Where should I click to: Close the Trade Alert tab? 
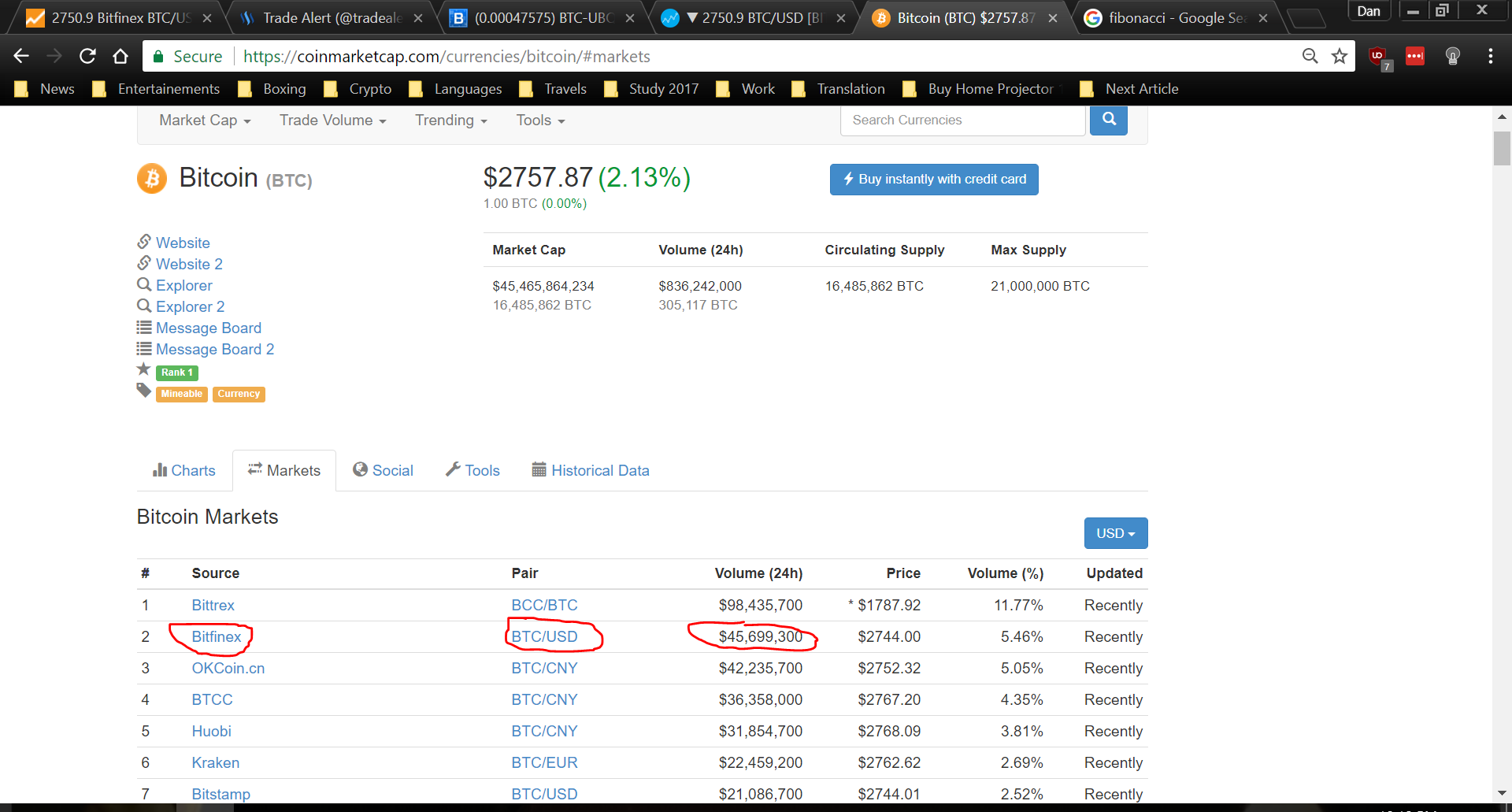pos(418,18)
